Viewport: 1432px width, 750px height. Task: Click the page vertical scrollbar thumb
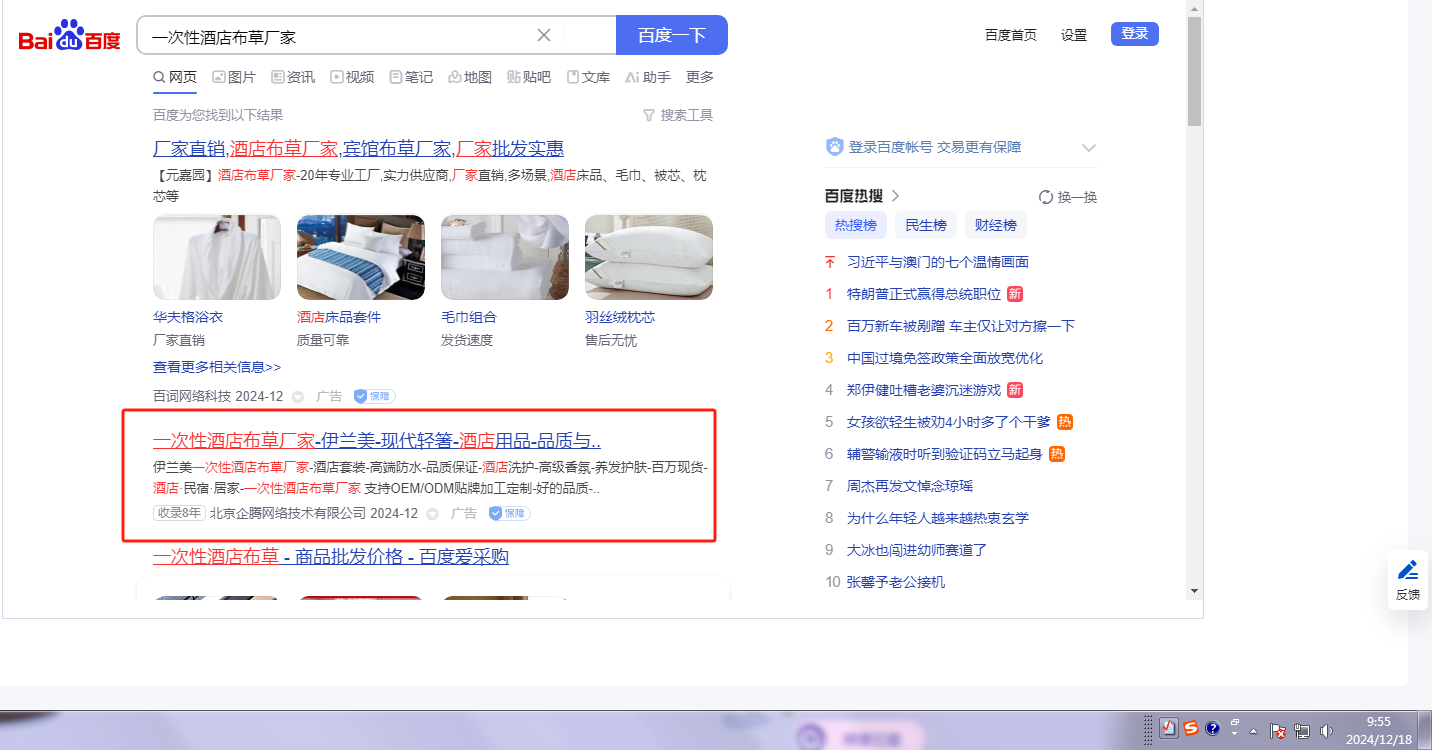pyautogui.click(x=1194, y=71)
